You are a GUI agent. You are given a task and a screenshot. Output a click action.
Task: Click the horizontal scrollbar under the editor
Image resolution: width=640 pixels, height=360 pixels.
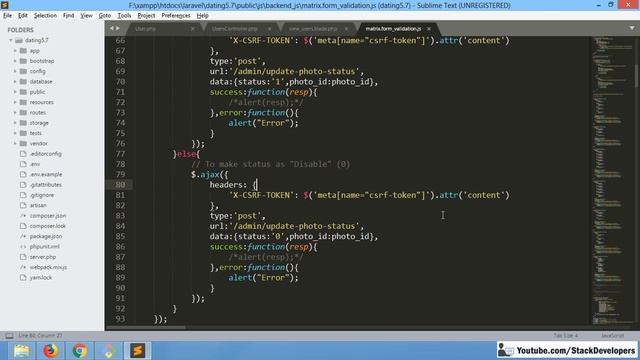(x=146, y=327)
